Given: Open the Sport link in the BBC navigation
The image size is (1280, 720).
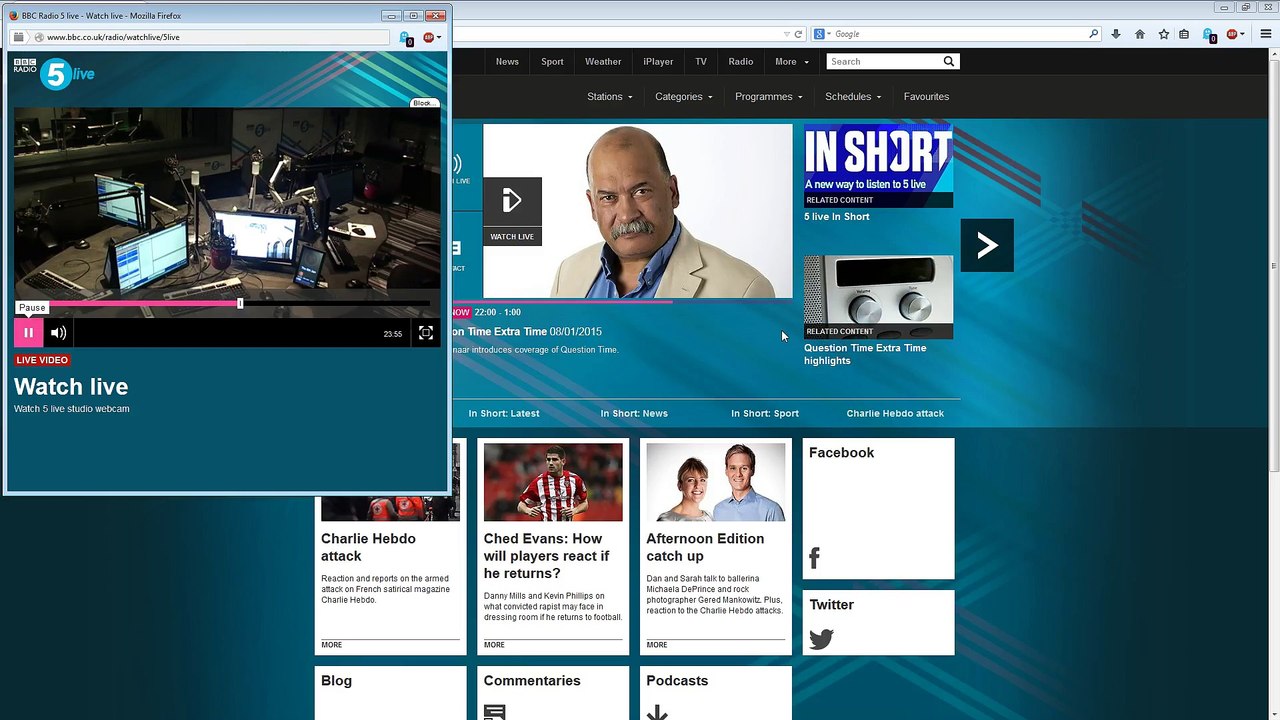Looking at the screenshot, I should click(x=552, y=62).
